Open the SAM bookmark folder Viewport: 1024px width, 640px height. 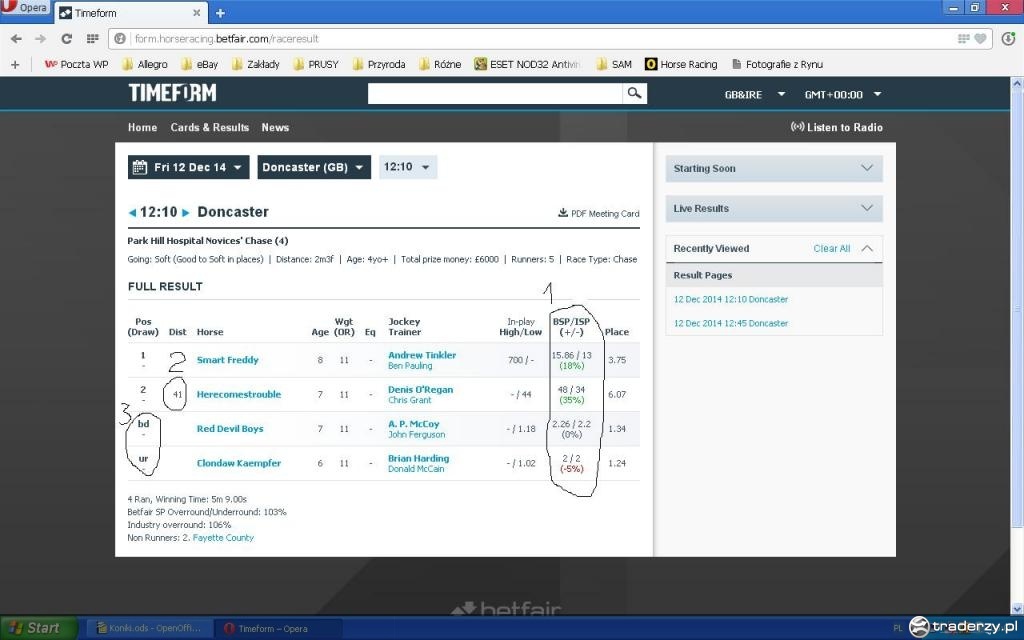click(x=615, y=65)
